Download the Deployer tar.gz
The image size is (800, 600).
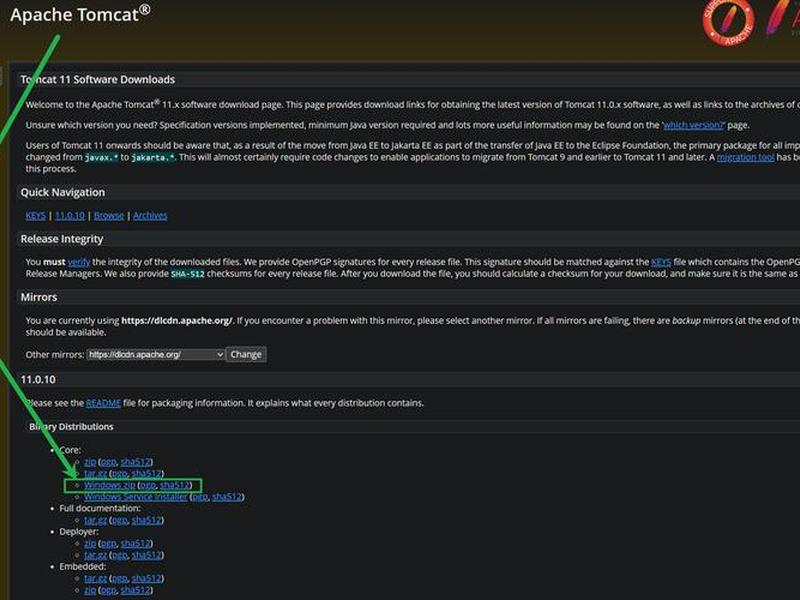point(95,555)
